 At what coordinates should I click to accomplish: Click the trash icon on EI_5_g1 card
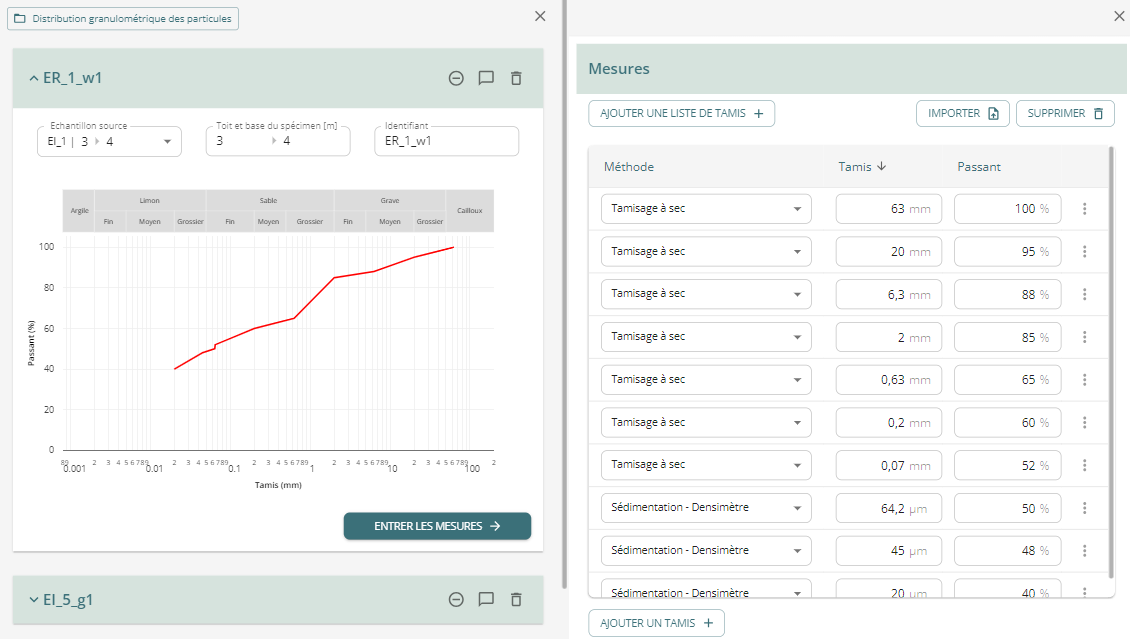(516, 600)
